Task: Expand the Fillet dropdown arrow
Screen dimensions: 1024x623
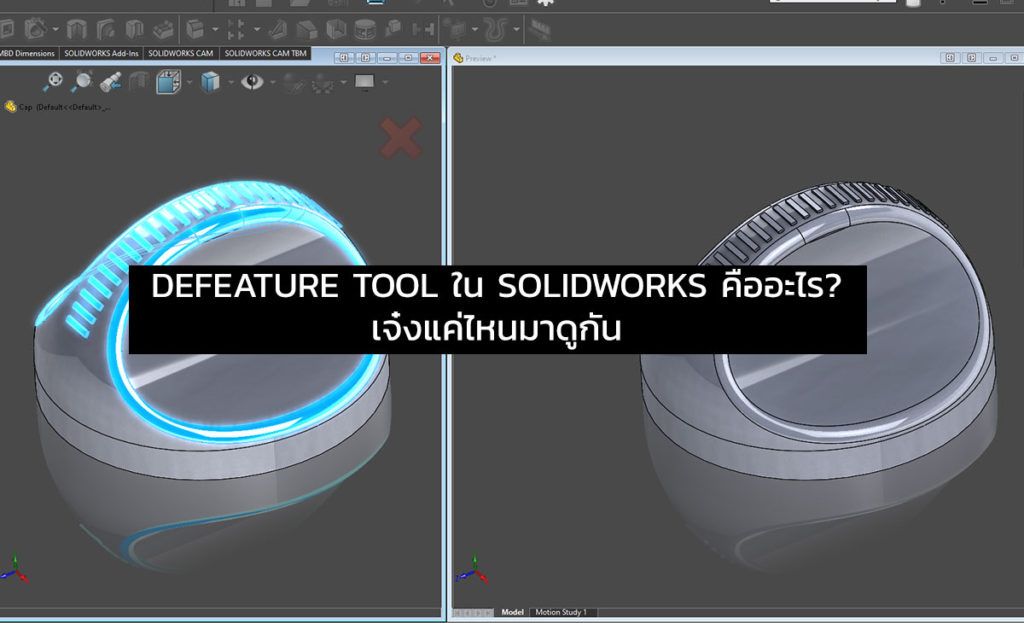Action: pos(215,29)
